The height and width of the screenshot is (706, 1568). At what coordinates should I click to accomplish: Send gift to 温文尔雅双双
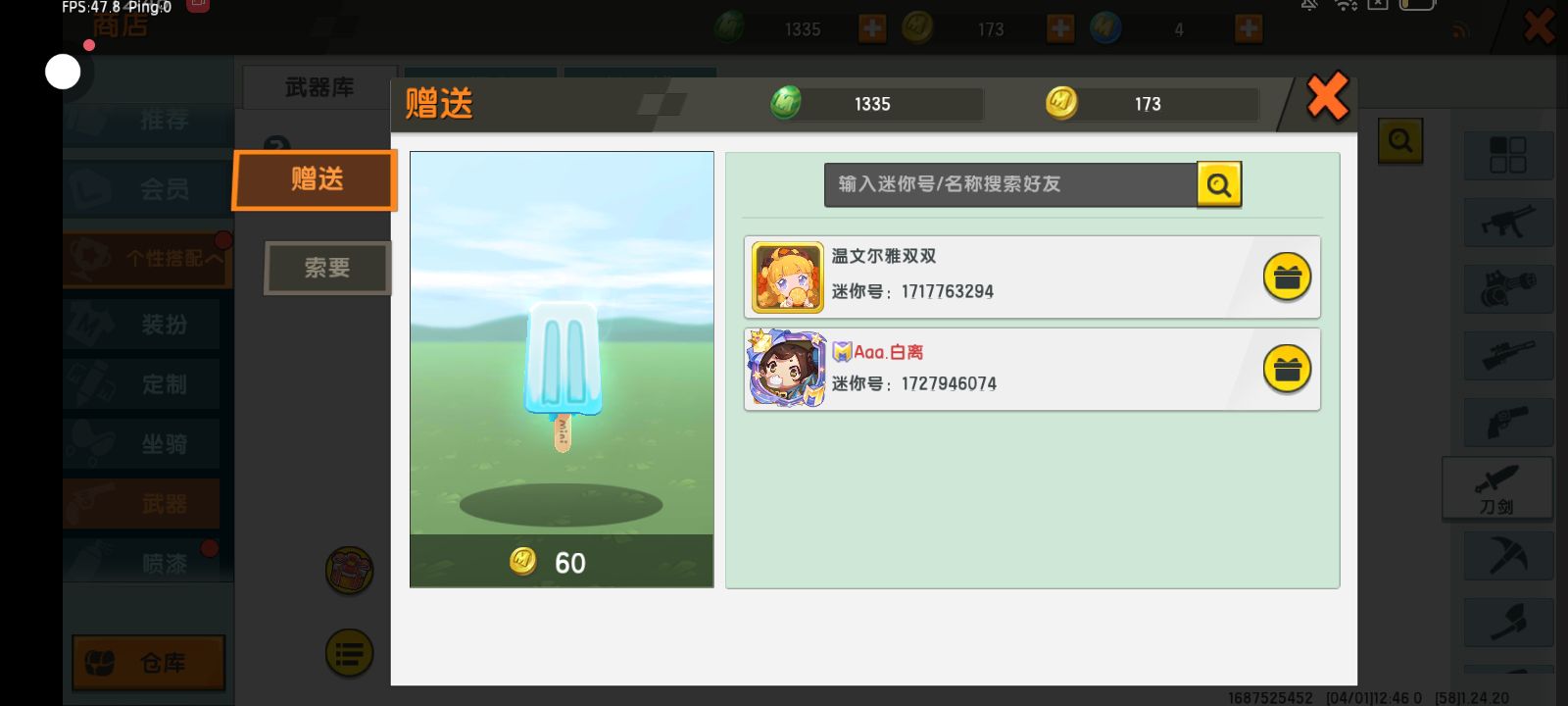(1287, 277)
